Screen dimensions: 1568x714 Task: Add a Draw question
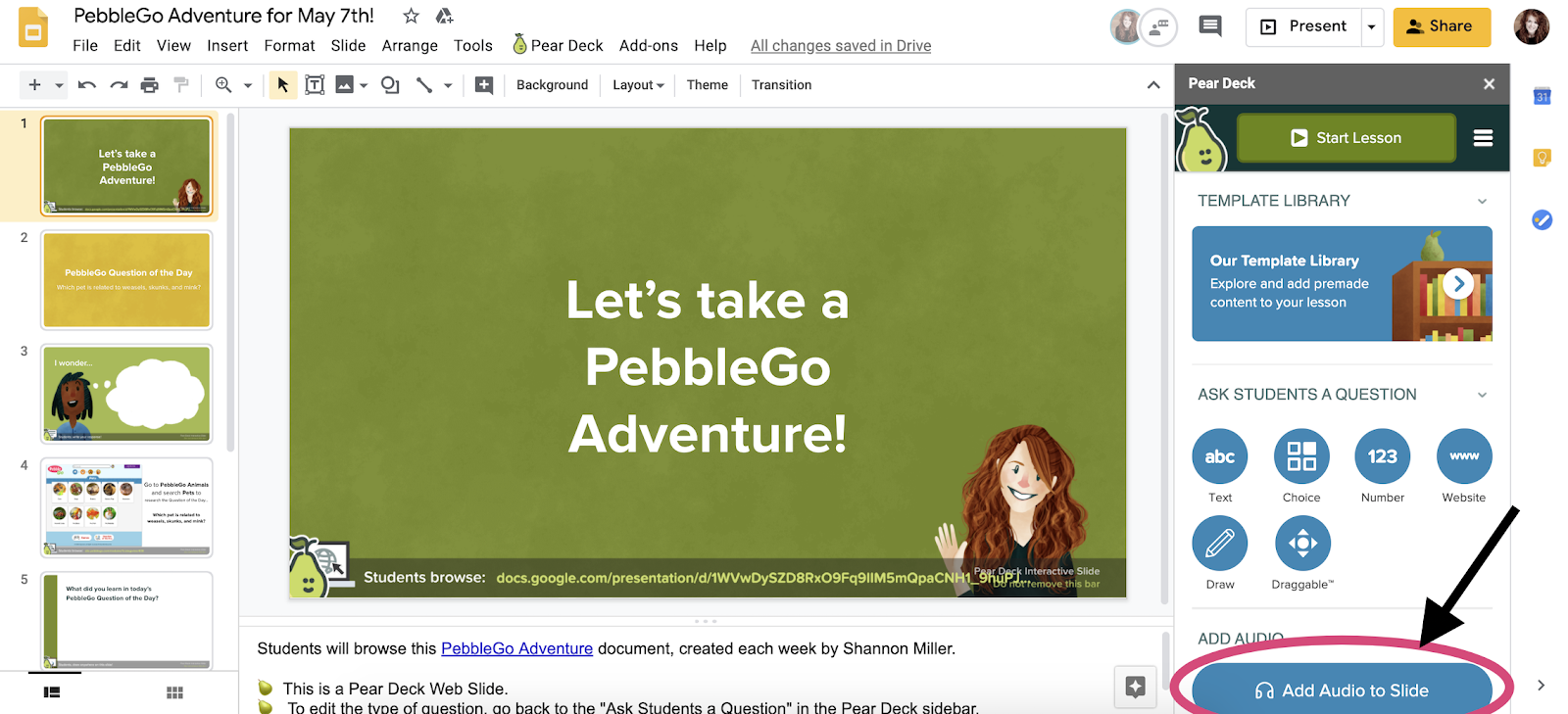[x=1220, y=544]
